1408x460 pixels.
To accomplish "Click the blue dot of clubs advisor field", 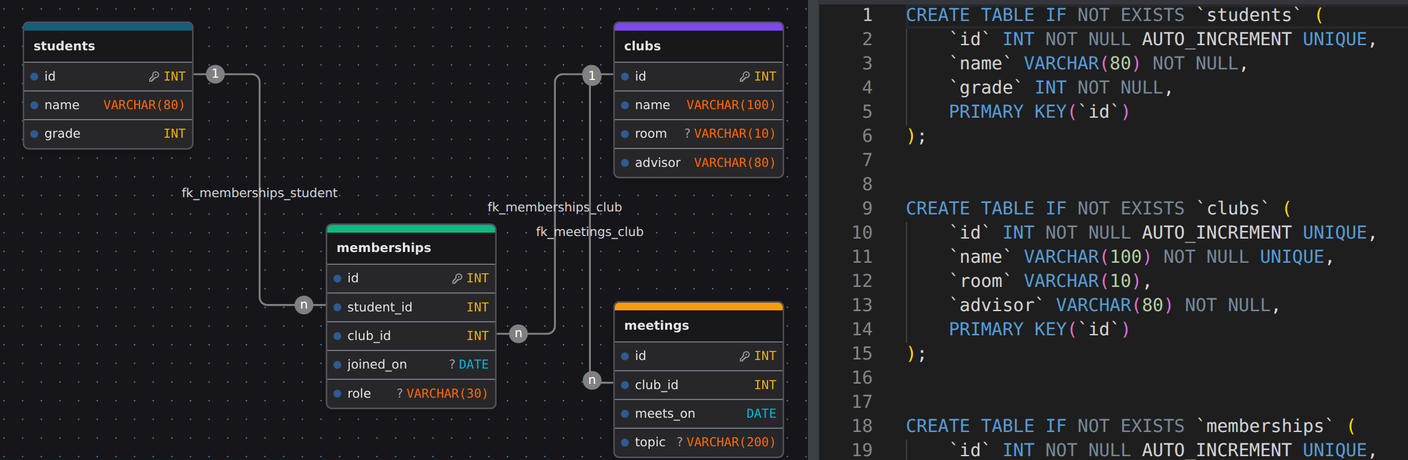I will [625, 163].
